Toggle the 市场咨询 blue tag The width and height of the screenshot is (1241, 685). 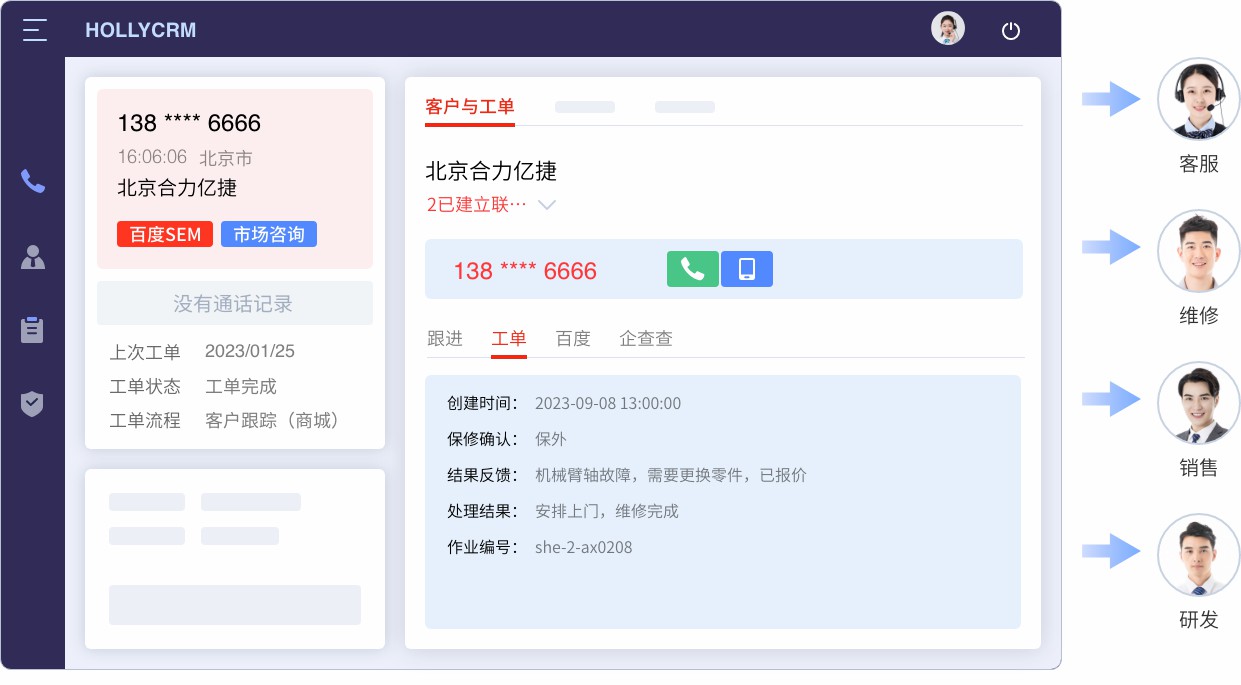pos(269,234)
